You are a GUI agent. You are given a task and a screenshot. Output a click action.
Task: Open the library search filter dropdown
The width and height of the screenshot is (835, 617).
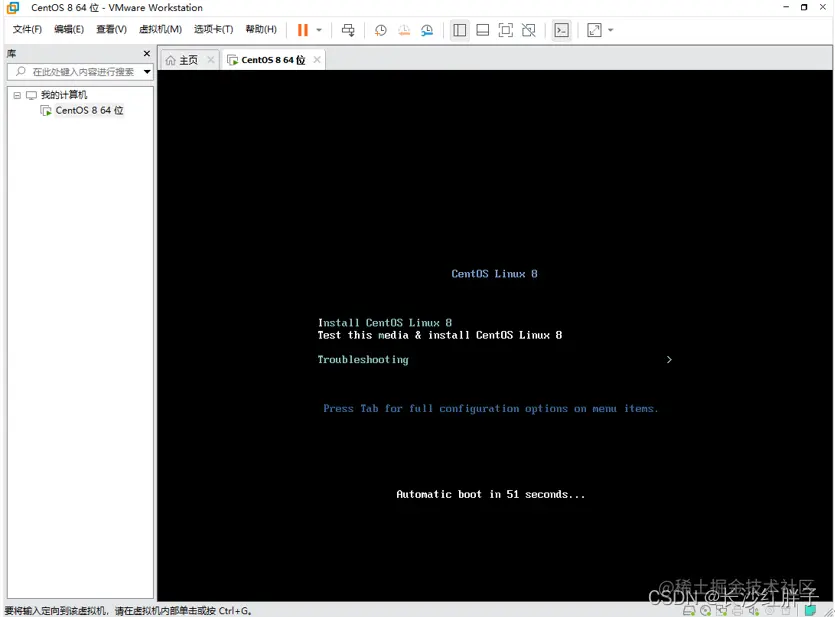[x=147, y=72]
